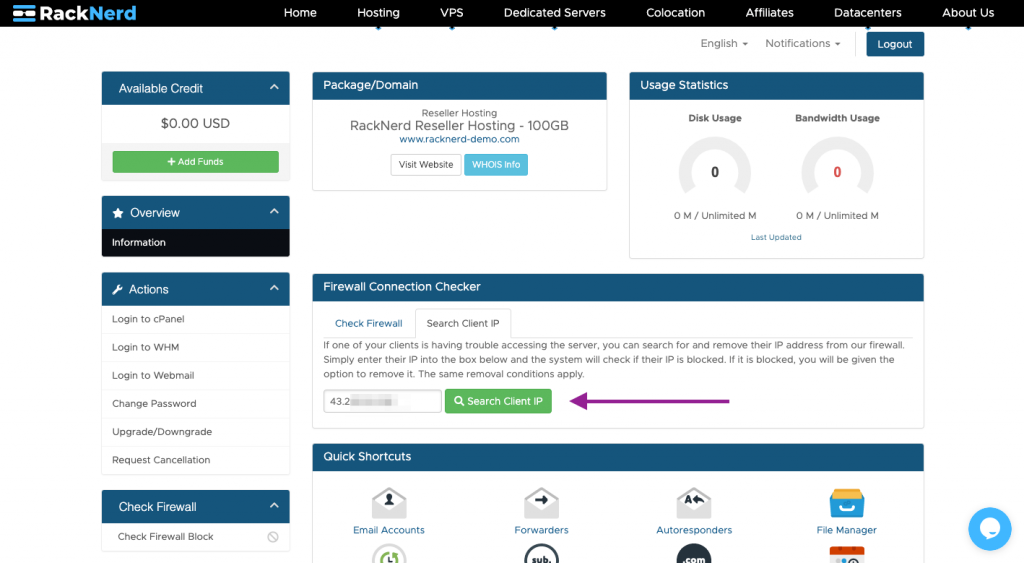The image size is (1024, 563).
Task: Click Login to Webmail
Action: (x=195, y=375)
